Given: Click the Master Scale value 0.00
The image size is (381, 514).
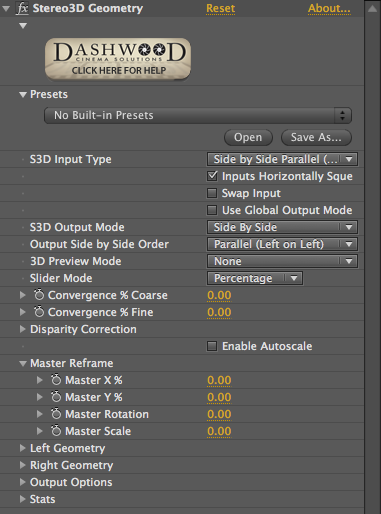Looking at the screenshot, I should click(219, 431).
